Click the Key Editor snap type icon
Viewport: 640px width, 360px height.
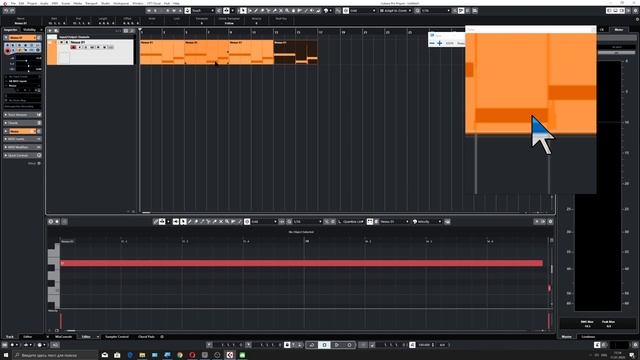247,222
